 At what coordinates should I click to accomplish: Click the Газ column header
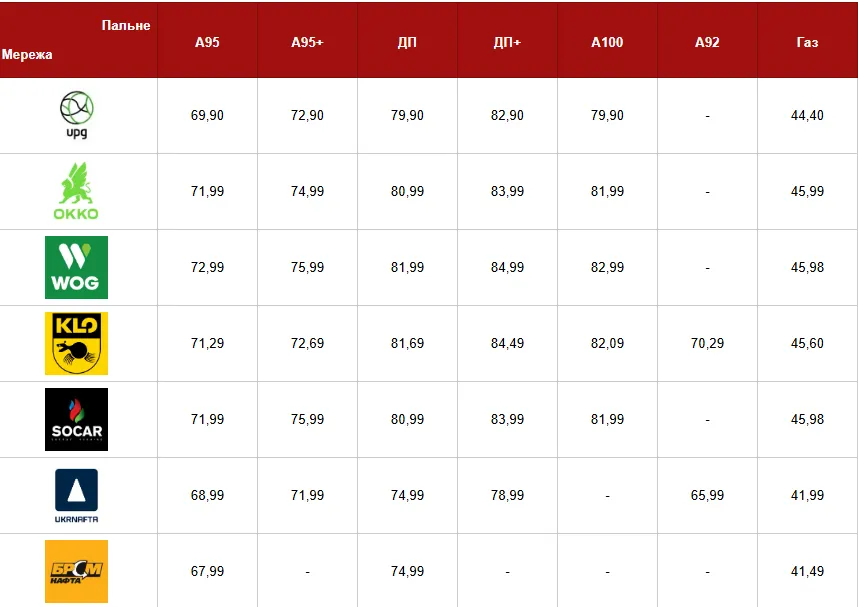point(807,43)
